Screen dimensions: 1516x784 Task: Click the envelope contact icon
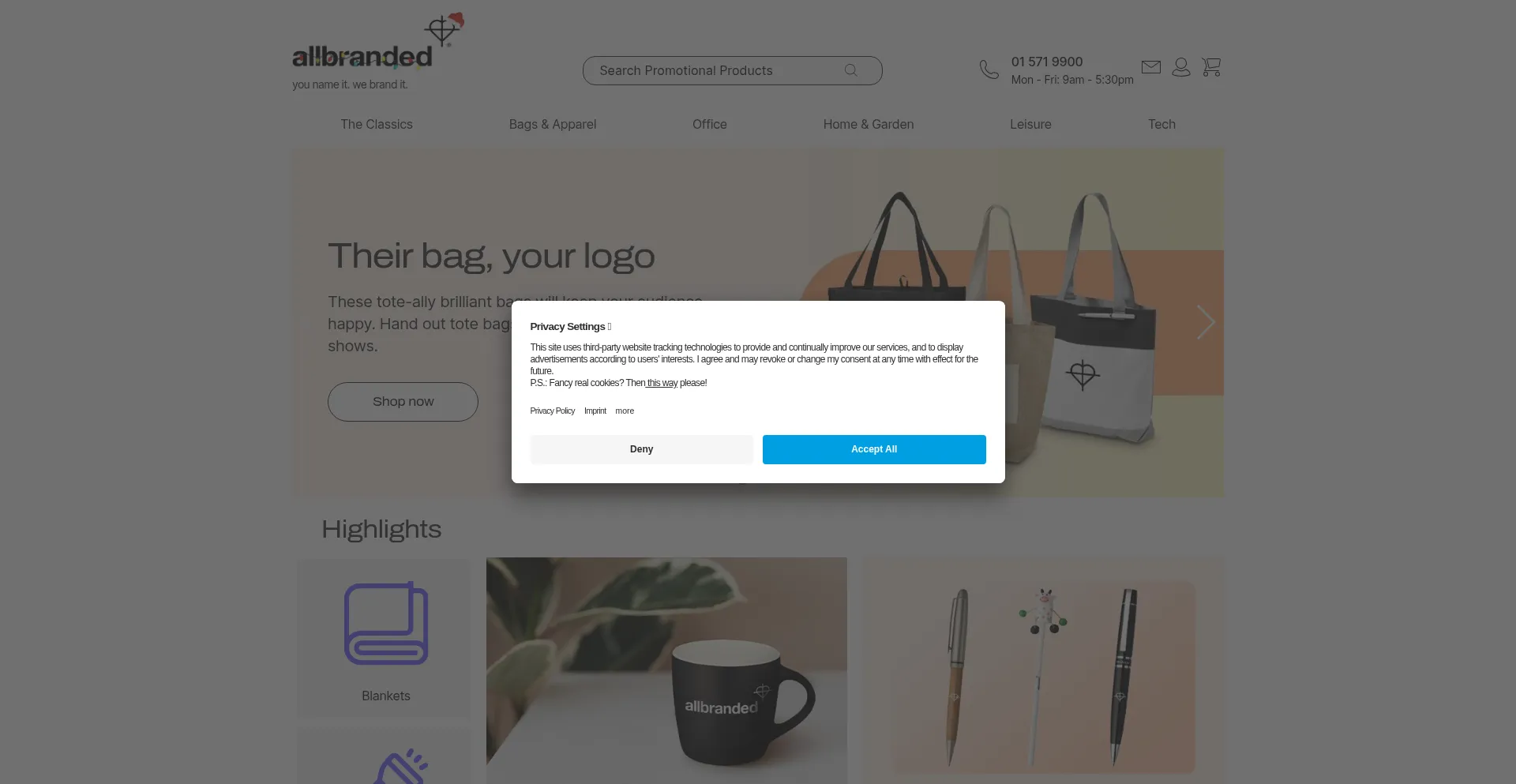pos(1151,67)
